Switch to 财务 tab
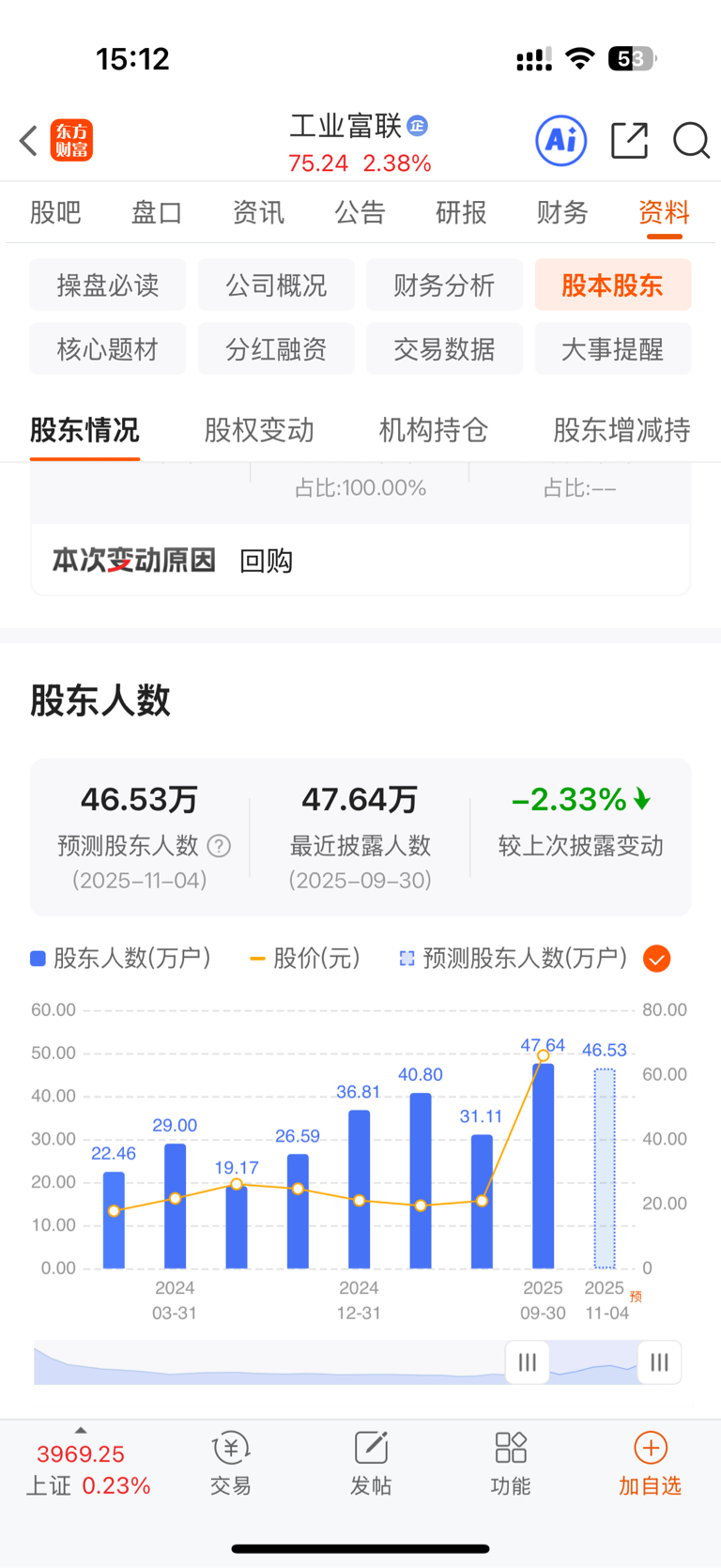Screen dimensions: 721x1568 click(x=562, y=212)
